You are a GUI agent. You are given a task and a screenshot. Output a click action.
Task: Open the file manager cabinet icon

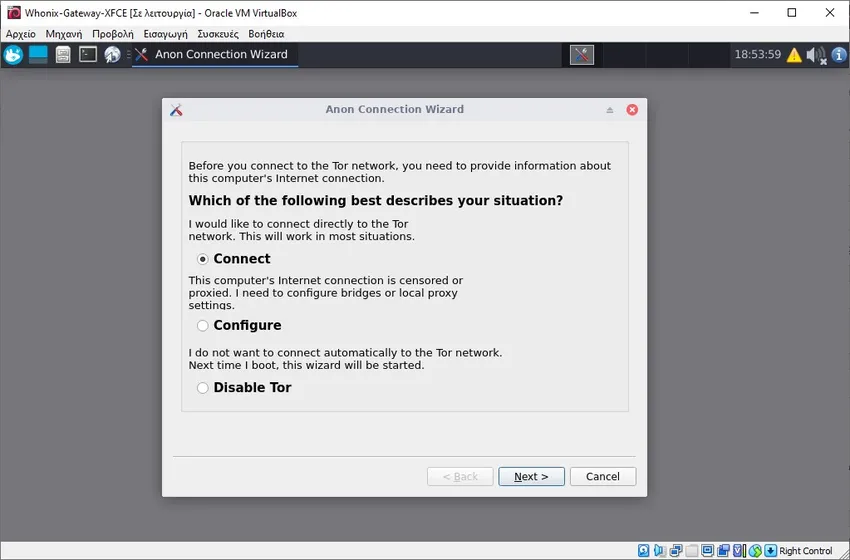[63, 55]
